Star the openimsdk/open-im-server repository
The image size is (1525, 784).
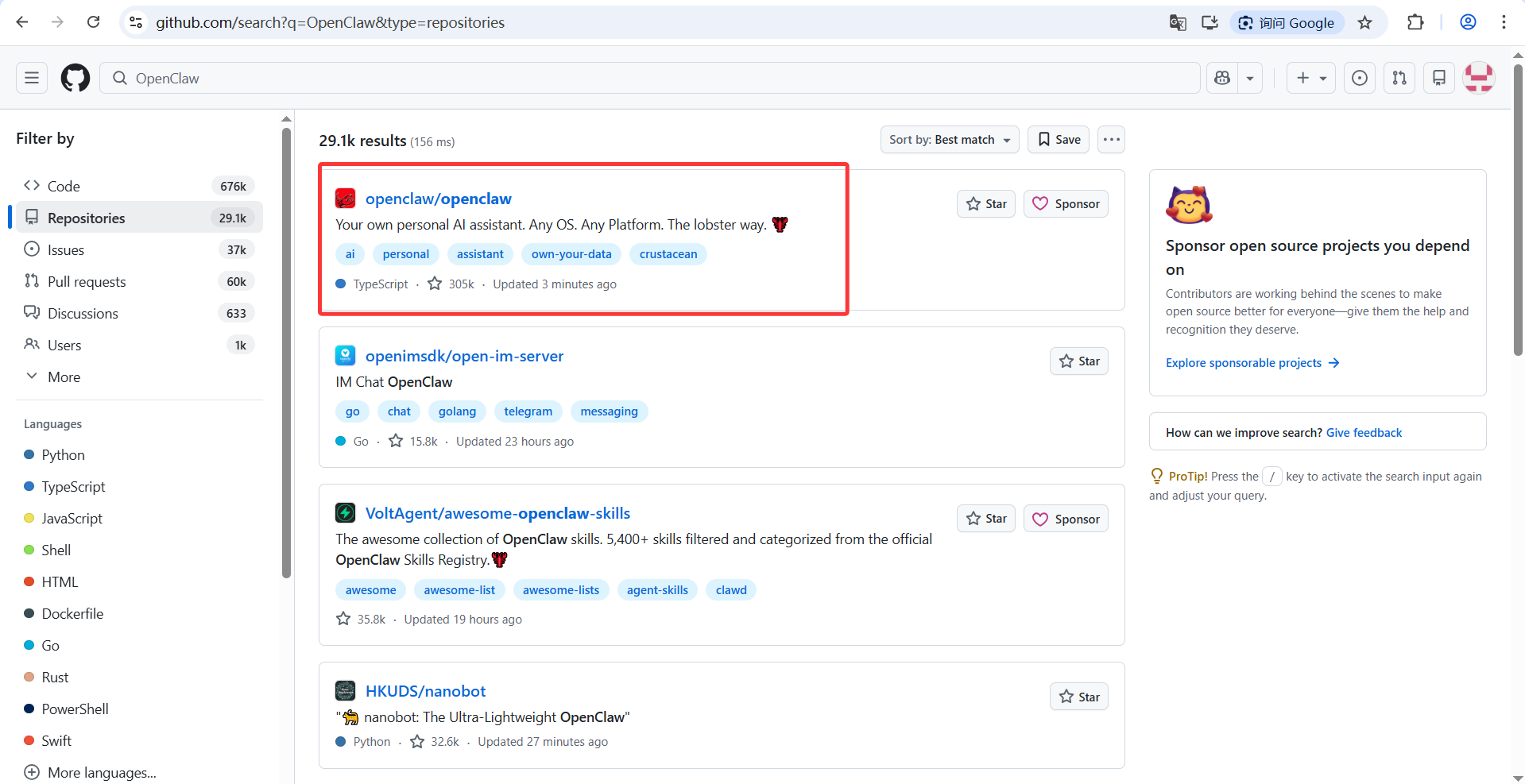1079,361
